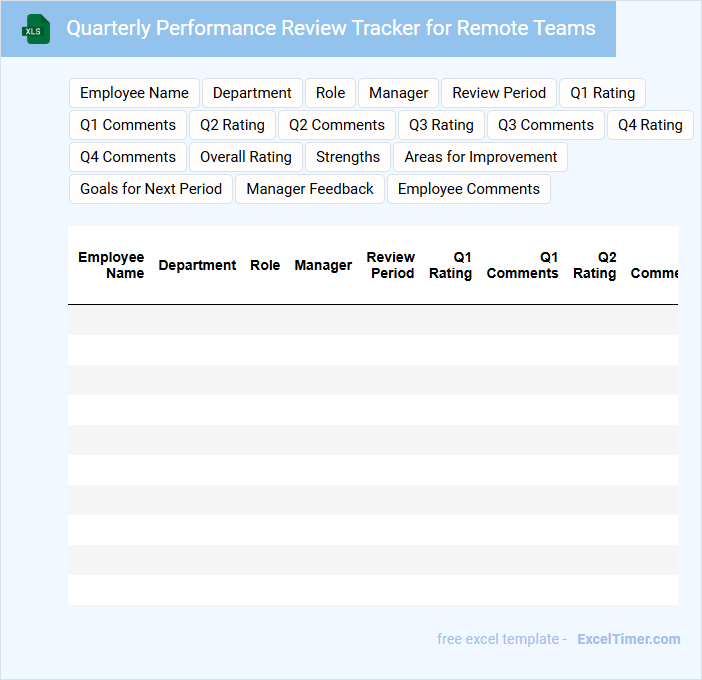Viewport: 702px width, 680px height.
Task: Select the Q2 Rating tag
Action: (x=232, y=125)
